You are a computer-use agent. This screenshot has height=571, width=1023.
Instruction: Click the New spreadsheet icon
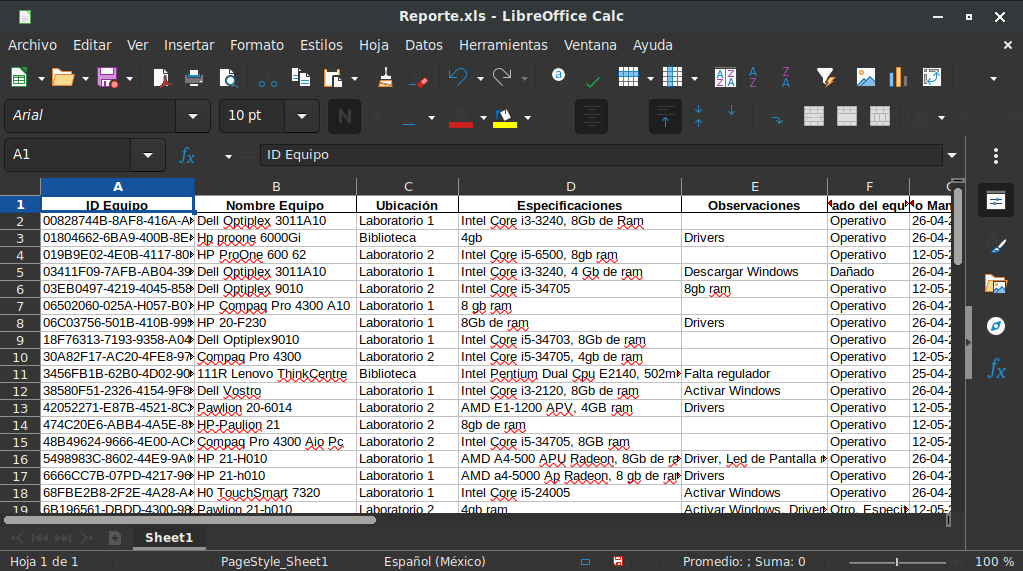coord(19,78)
